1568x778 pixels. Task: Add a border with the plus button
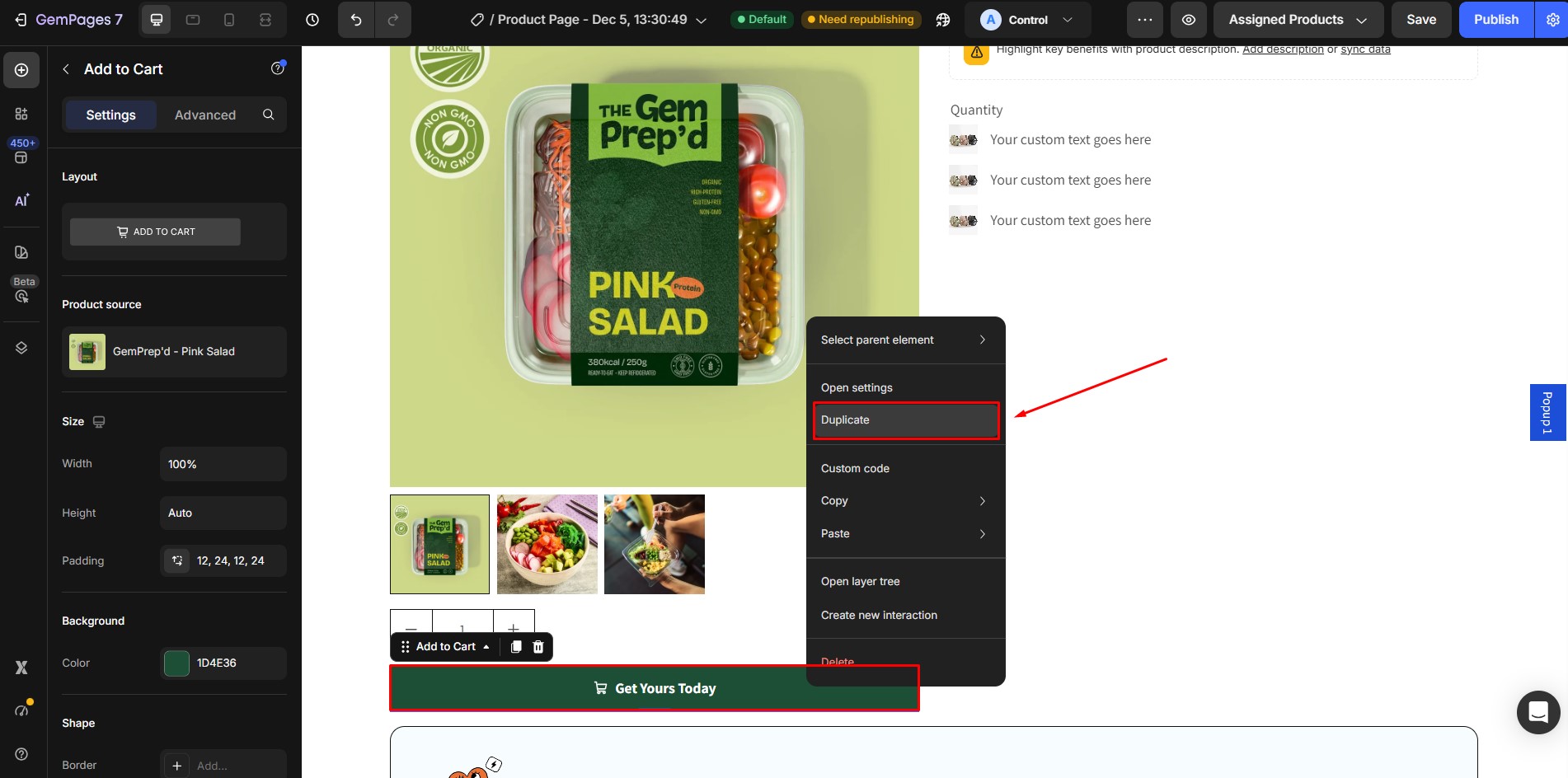coord(176,766)
